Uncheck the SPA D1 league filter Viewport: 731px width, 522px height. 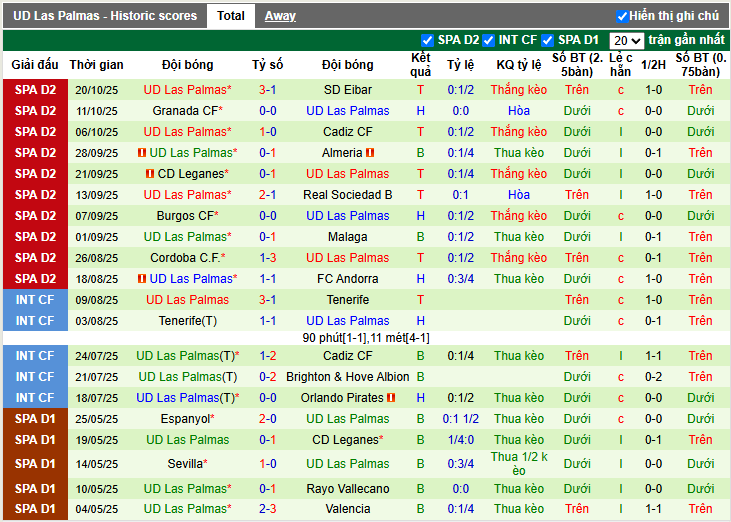(548, 41)
